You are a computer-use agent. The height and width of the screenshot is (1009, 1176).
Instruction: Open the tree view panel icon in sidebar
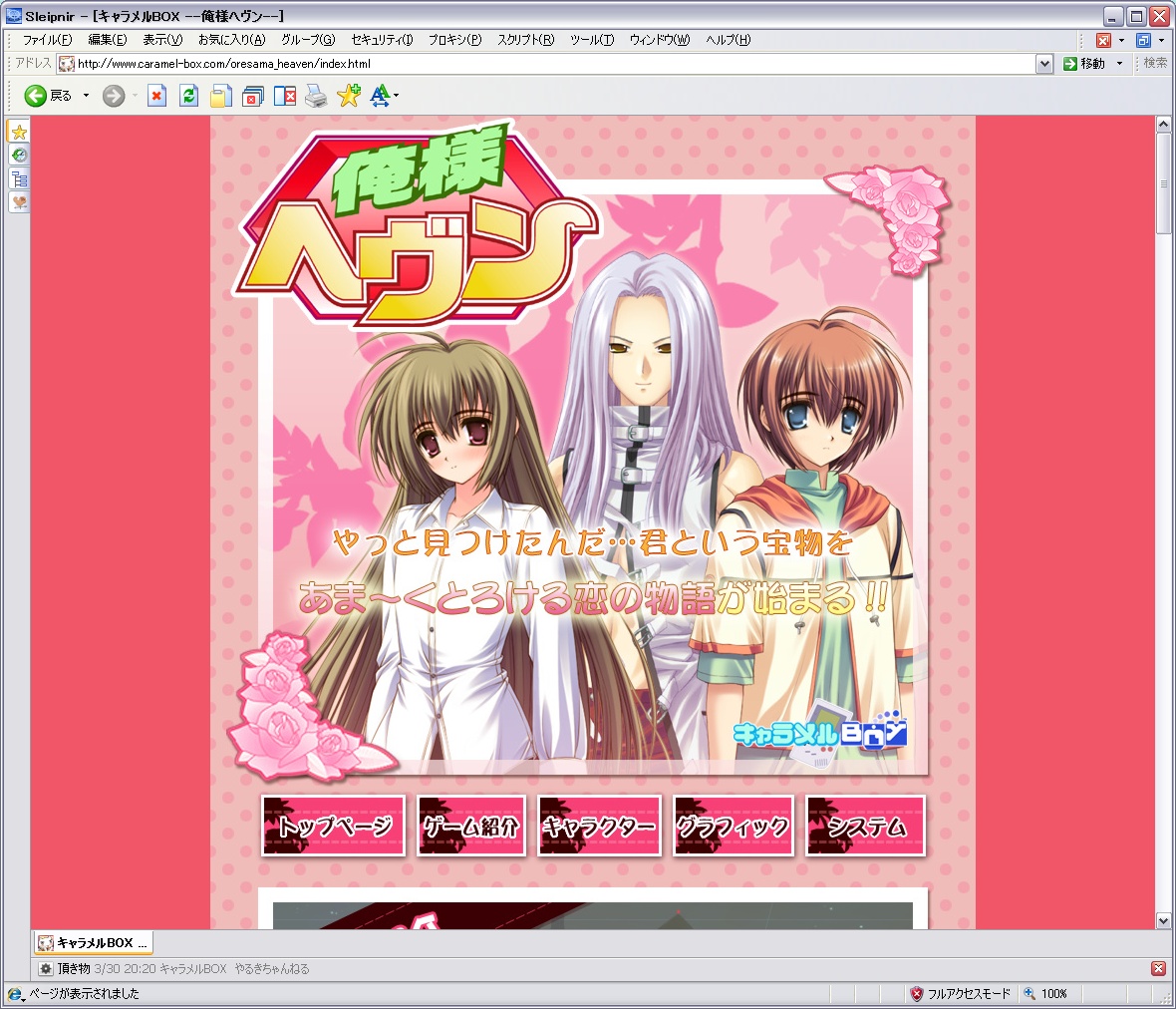[19, 179]
